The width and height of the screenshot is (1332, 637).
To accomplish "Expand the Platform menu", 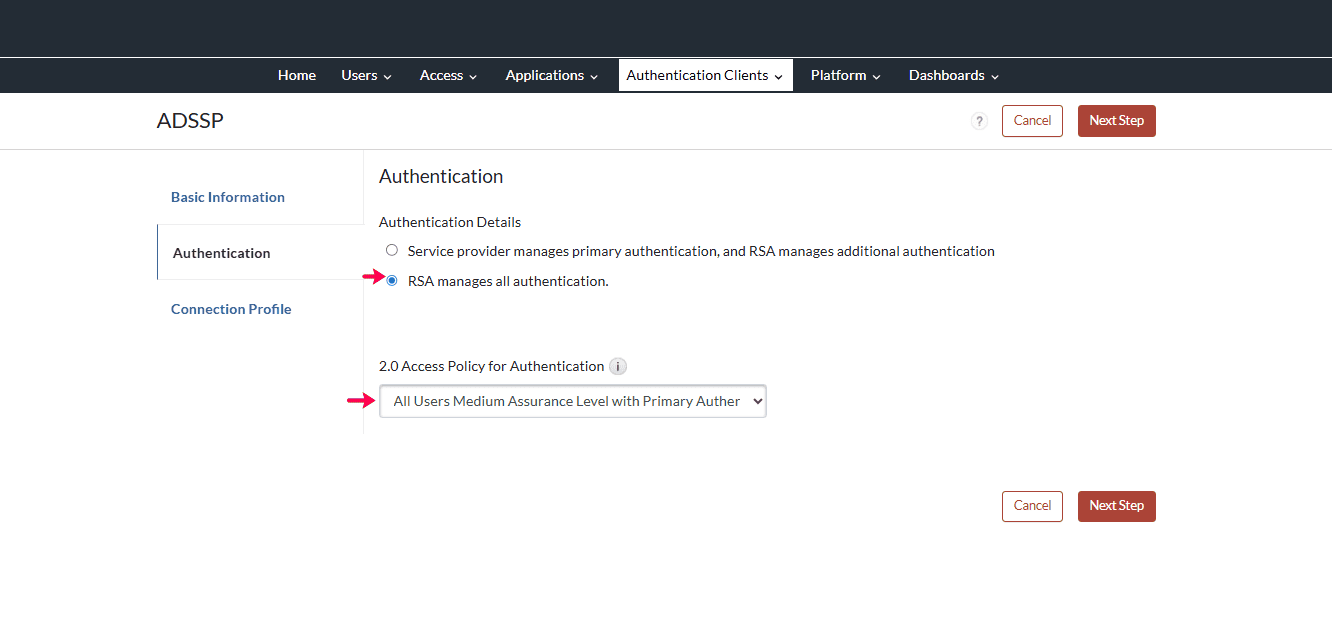I will [845, 75].
